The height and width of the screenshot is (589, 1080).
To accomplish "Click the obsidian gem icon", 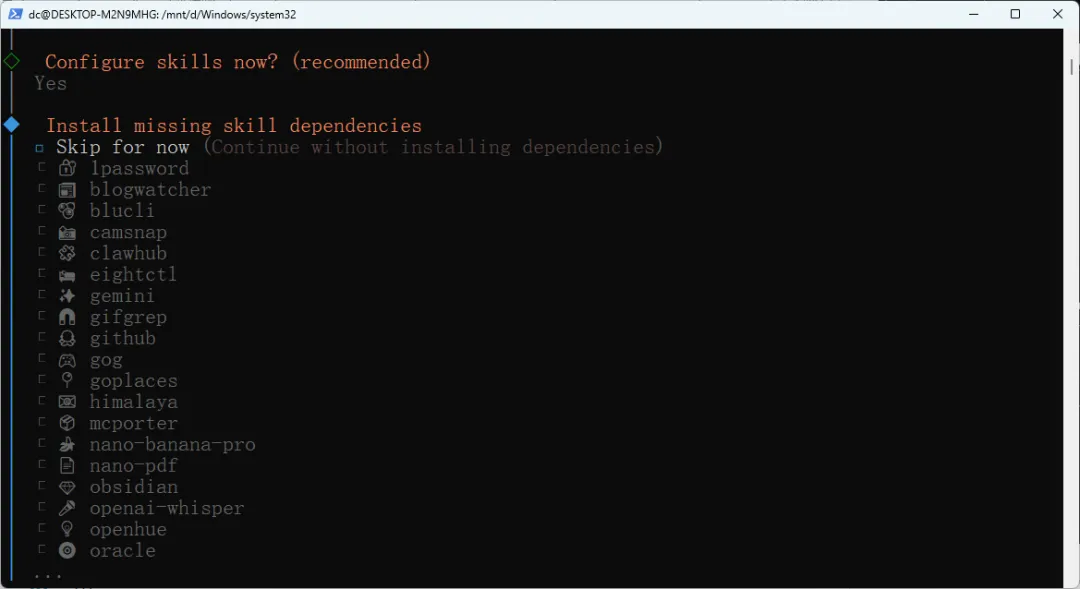I will (x=67, y=487).
